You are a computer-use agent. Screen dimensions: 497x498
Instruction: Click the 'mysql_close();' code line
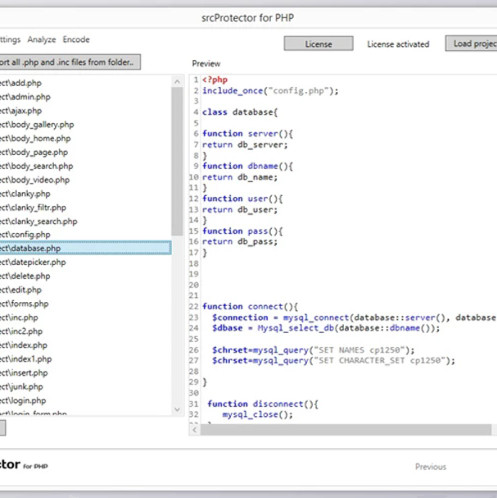[258, 415]
